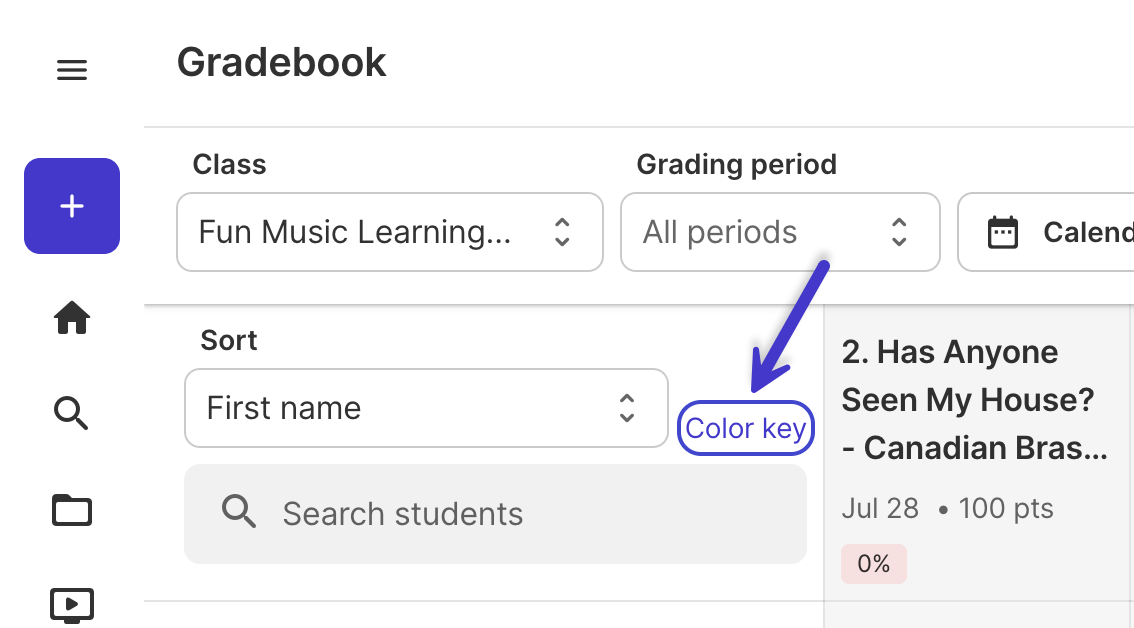The height and width of the screenshot is (628, 1134).
Task: Open the Class dropdown Fun Music Learning
Action: tap(390, 232)
